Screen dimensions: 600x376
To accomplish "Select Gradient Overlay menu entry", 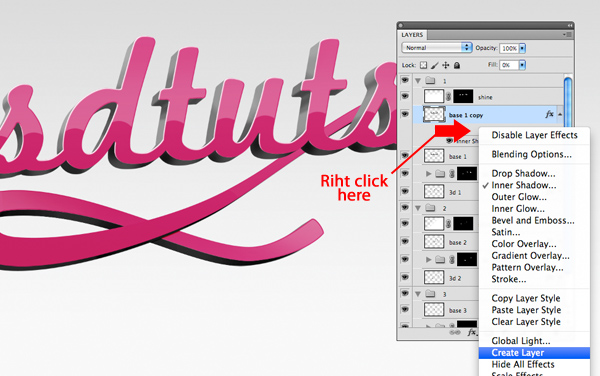I will (x=534, y=256).
